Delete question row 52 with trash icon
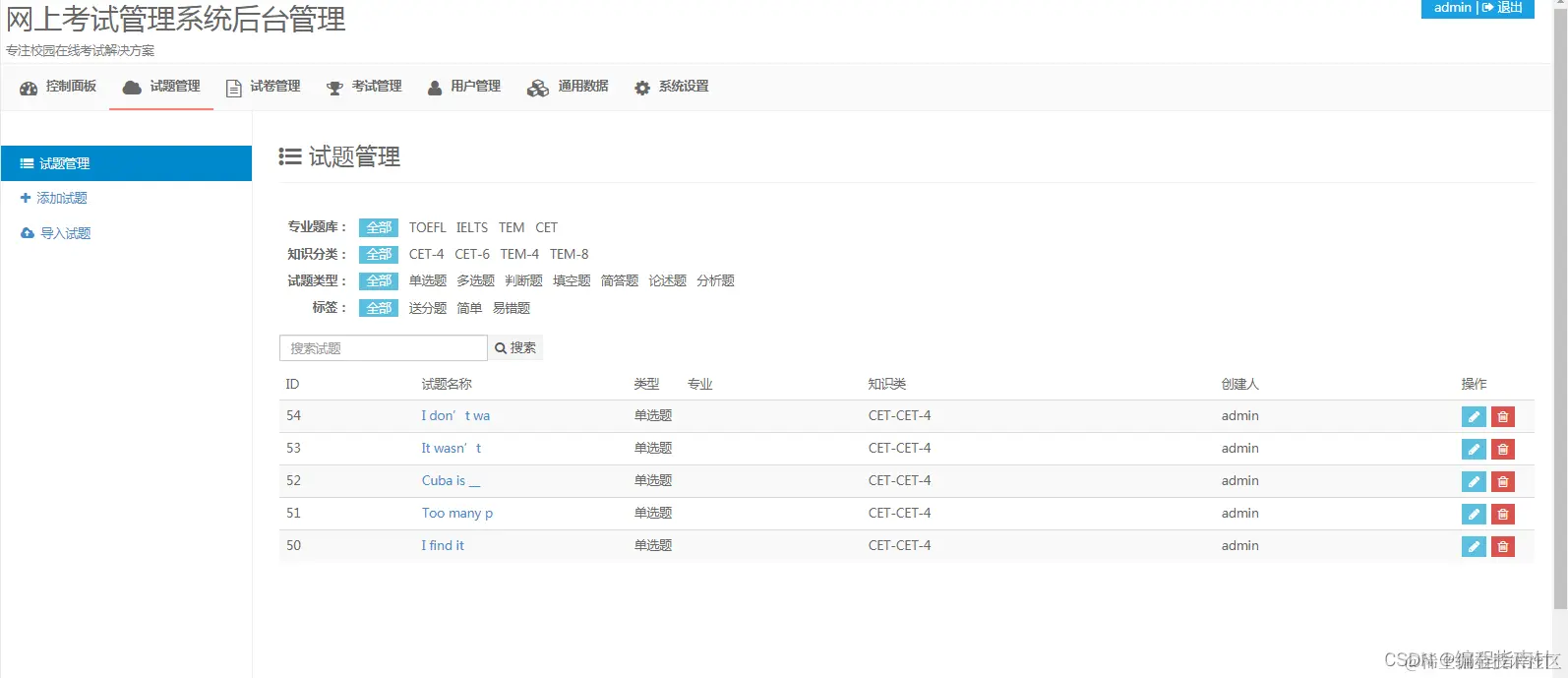 pos(1503,481)
